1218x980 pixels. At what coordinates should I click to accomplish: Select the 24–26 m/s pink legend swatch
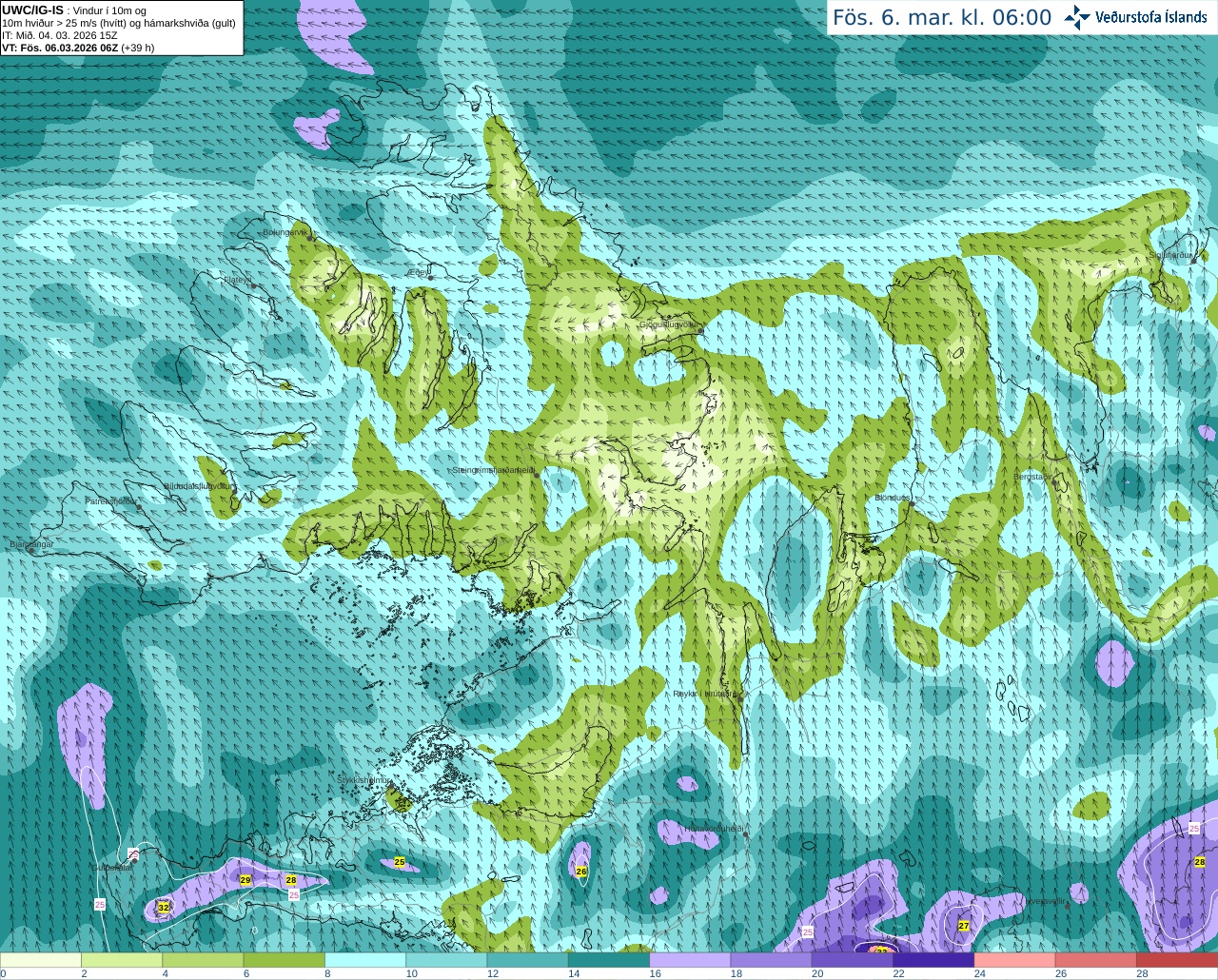tap(1014, 960)
